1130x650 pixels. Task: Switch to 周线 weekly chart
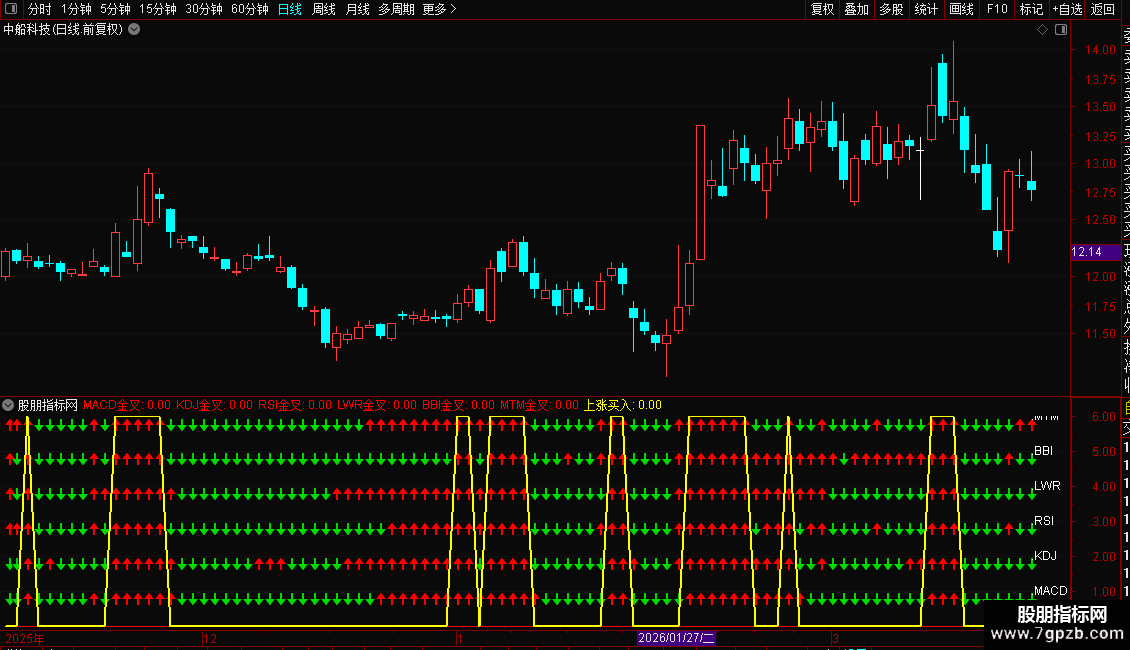[x=324, y=9]
